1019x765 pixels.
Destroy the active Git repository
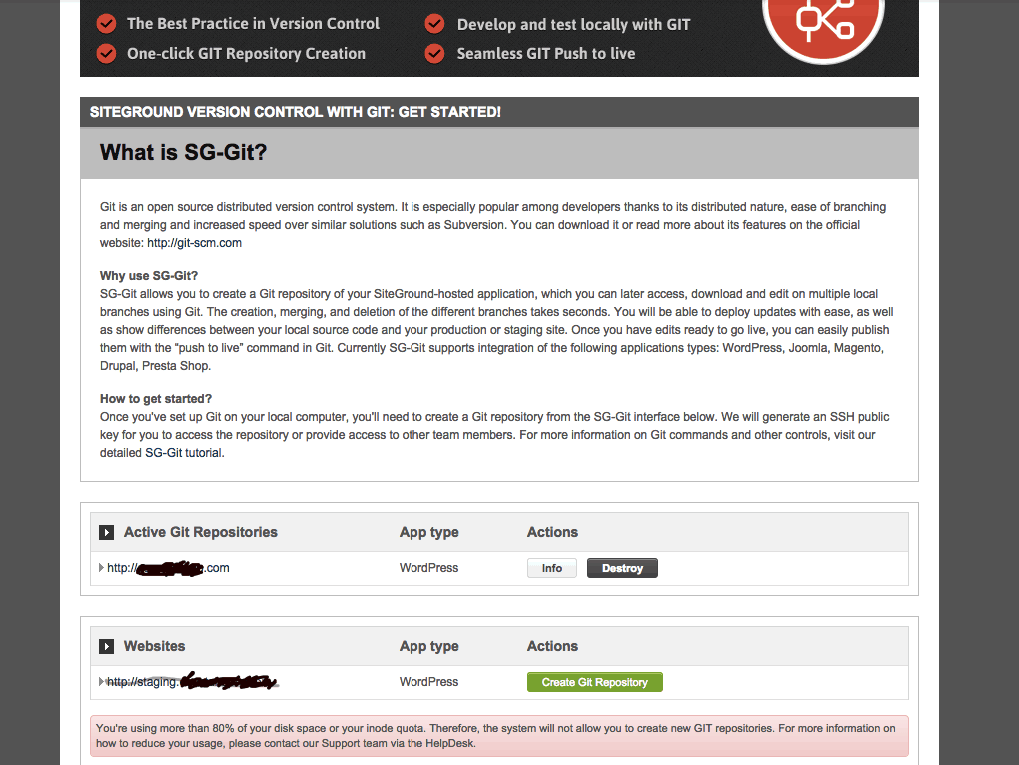pos(622,568)
